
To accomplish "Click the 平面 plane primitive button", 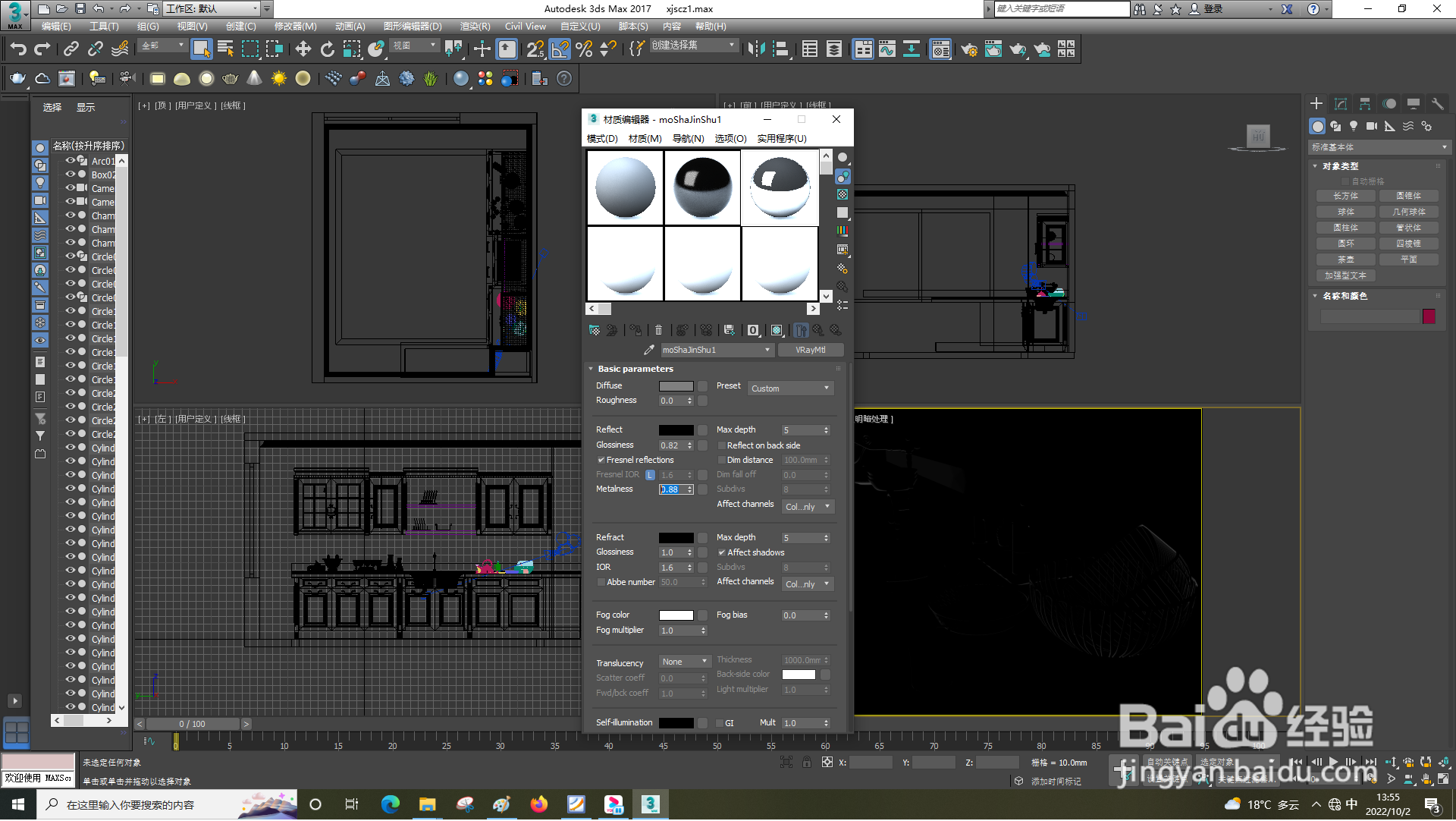I will [x=1408, y=260].
